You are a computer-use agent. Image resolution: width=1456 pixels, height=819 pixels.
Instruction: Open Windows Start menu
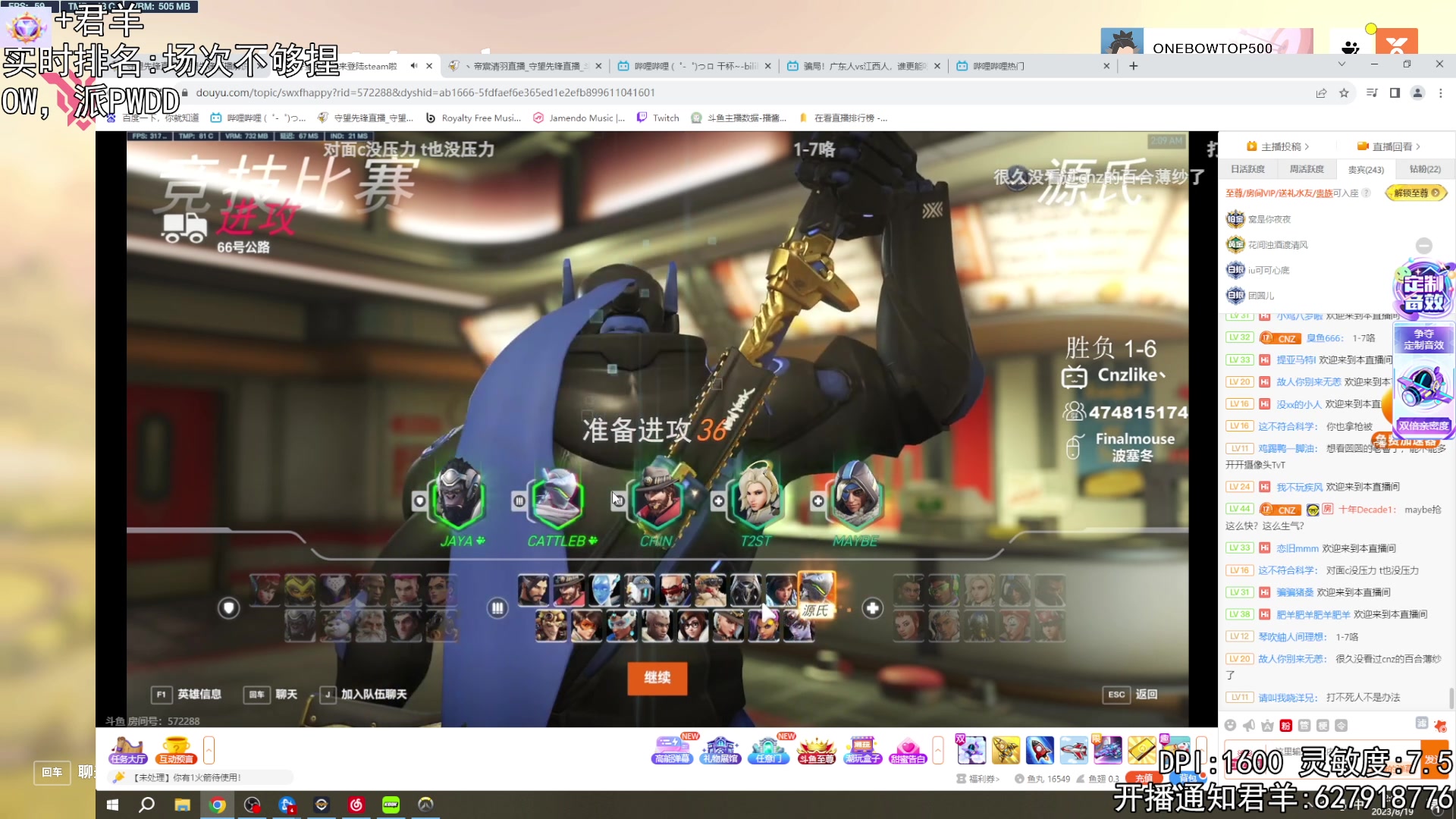point(112,805)
